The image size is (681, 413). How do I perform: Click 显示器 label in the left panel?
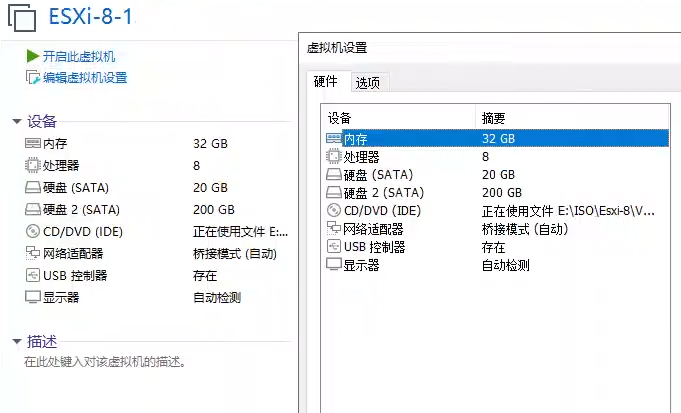tap(61, 297)
